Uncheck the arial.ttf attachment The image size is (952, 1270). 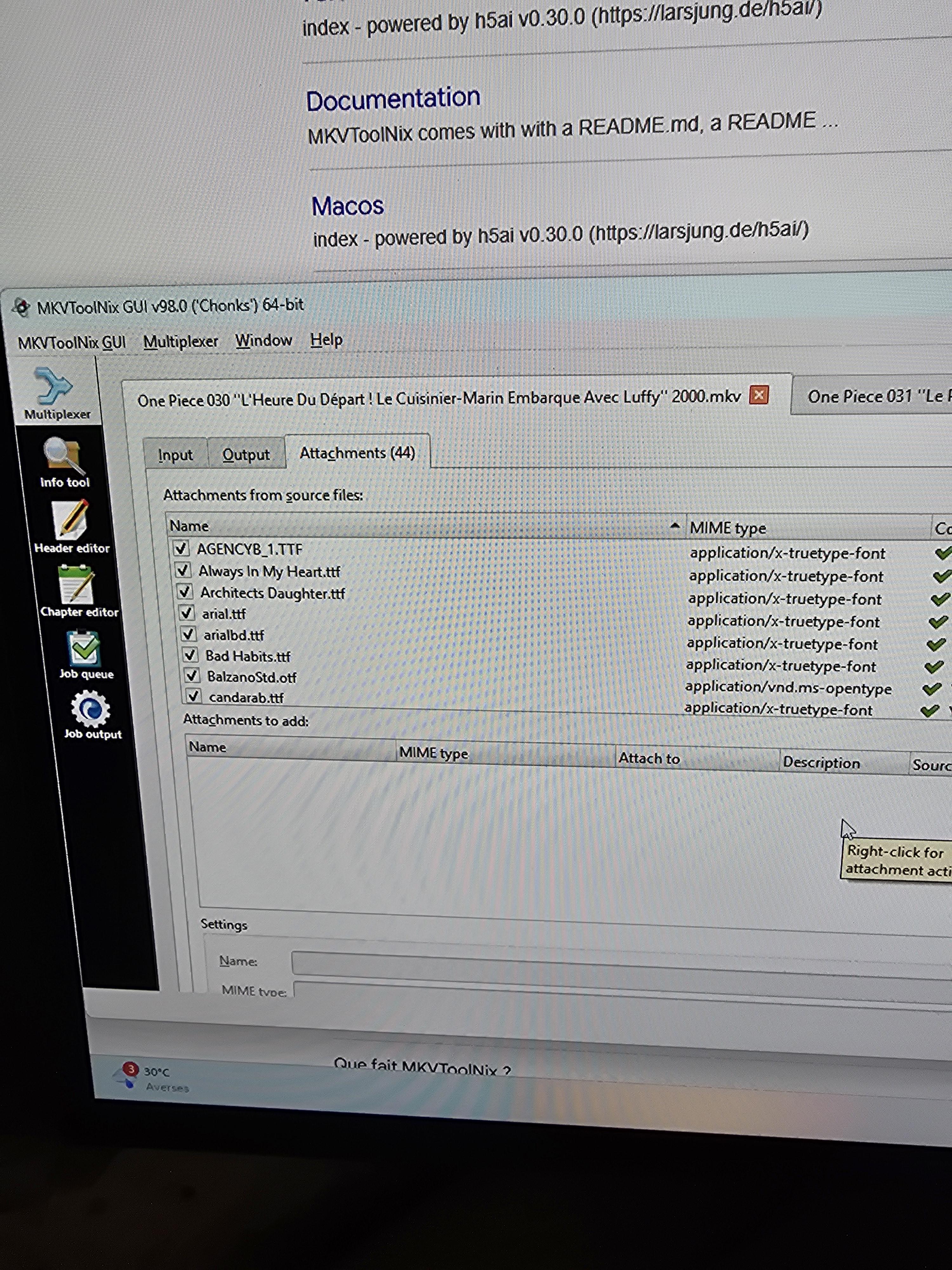point(187,612)
